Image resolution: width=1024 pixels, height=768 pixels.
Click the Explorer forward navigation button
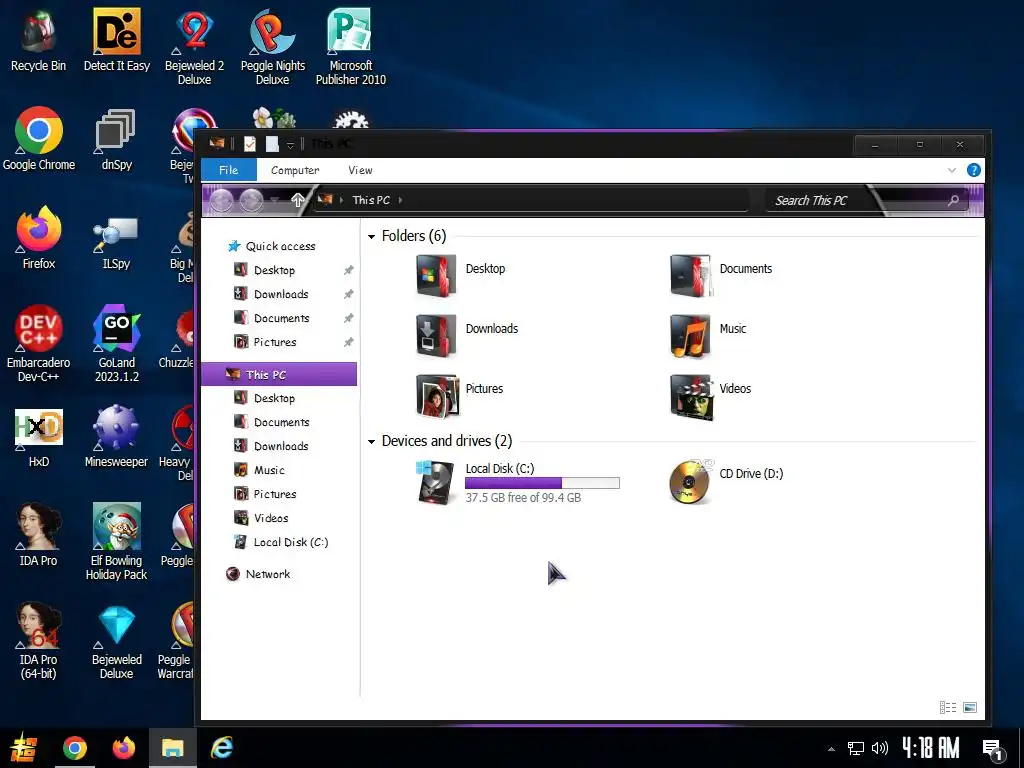point(251,200)
